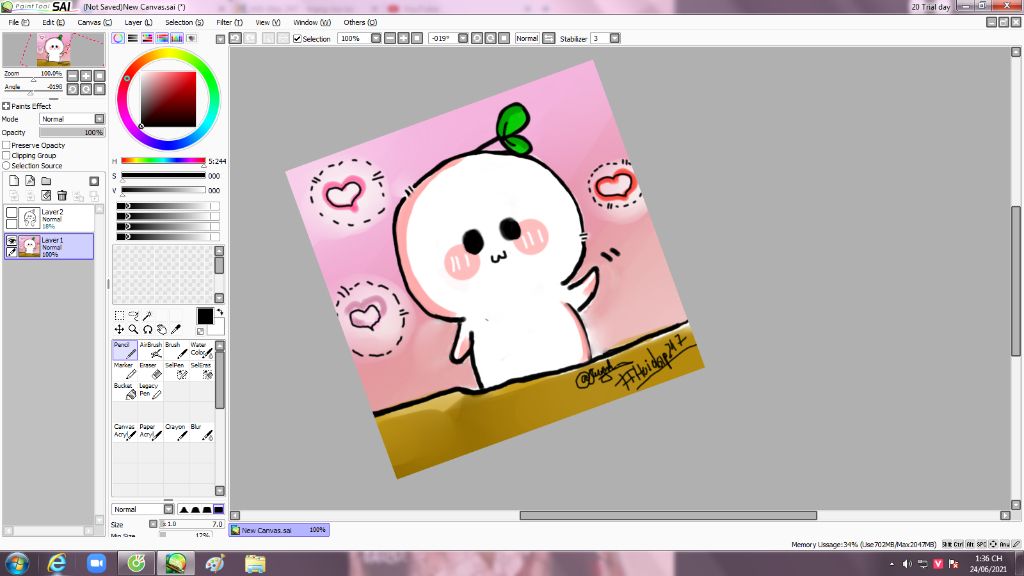
Task: Click the undo arrow in the toolbar
Action: click(236, 39)
